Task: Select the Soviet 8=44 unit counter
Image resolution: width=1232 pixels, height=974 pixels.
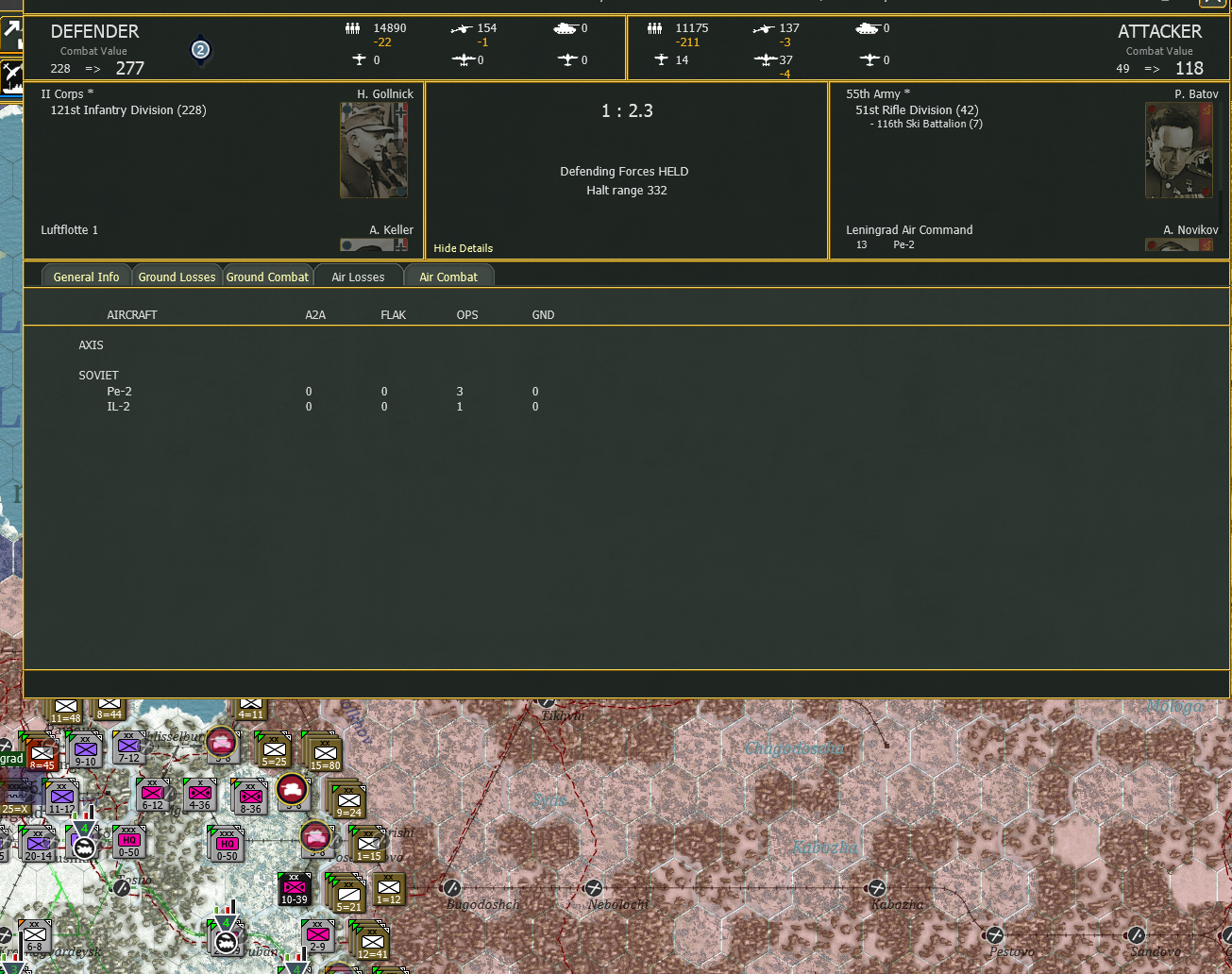Action: pos(110,708)
